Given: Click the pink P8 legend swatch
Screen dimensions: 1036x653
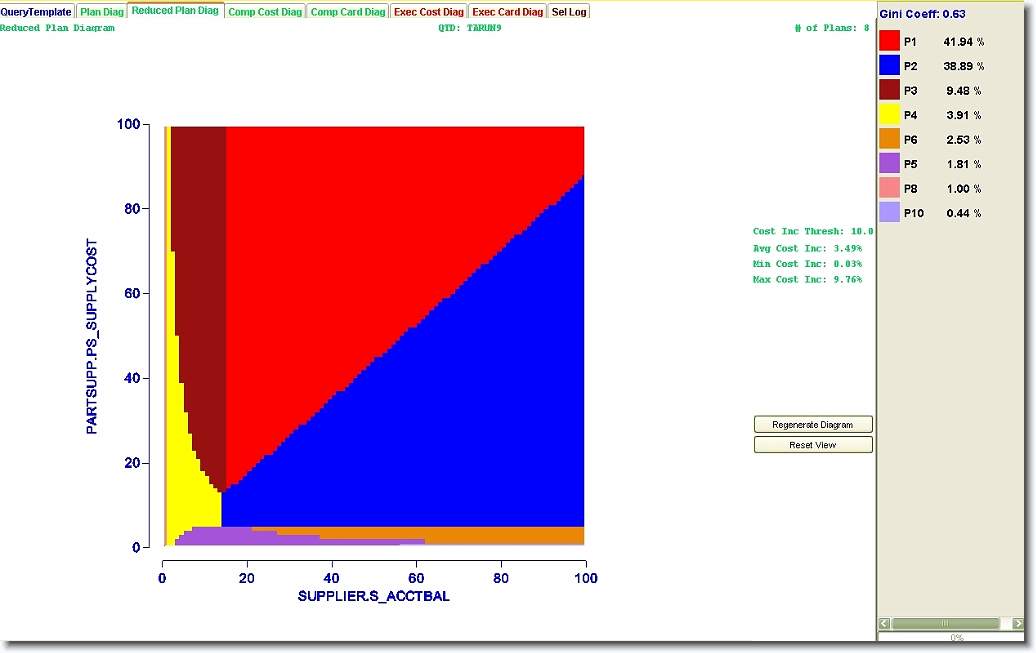Looking at the screenshot, I should coord(889,188).
